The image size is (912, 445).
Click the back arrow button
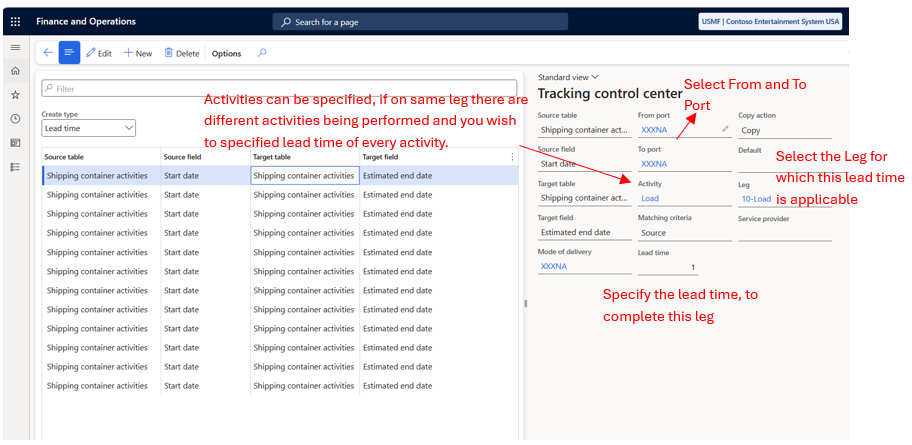pos(48,53)
